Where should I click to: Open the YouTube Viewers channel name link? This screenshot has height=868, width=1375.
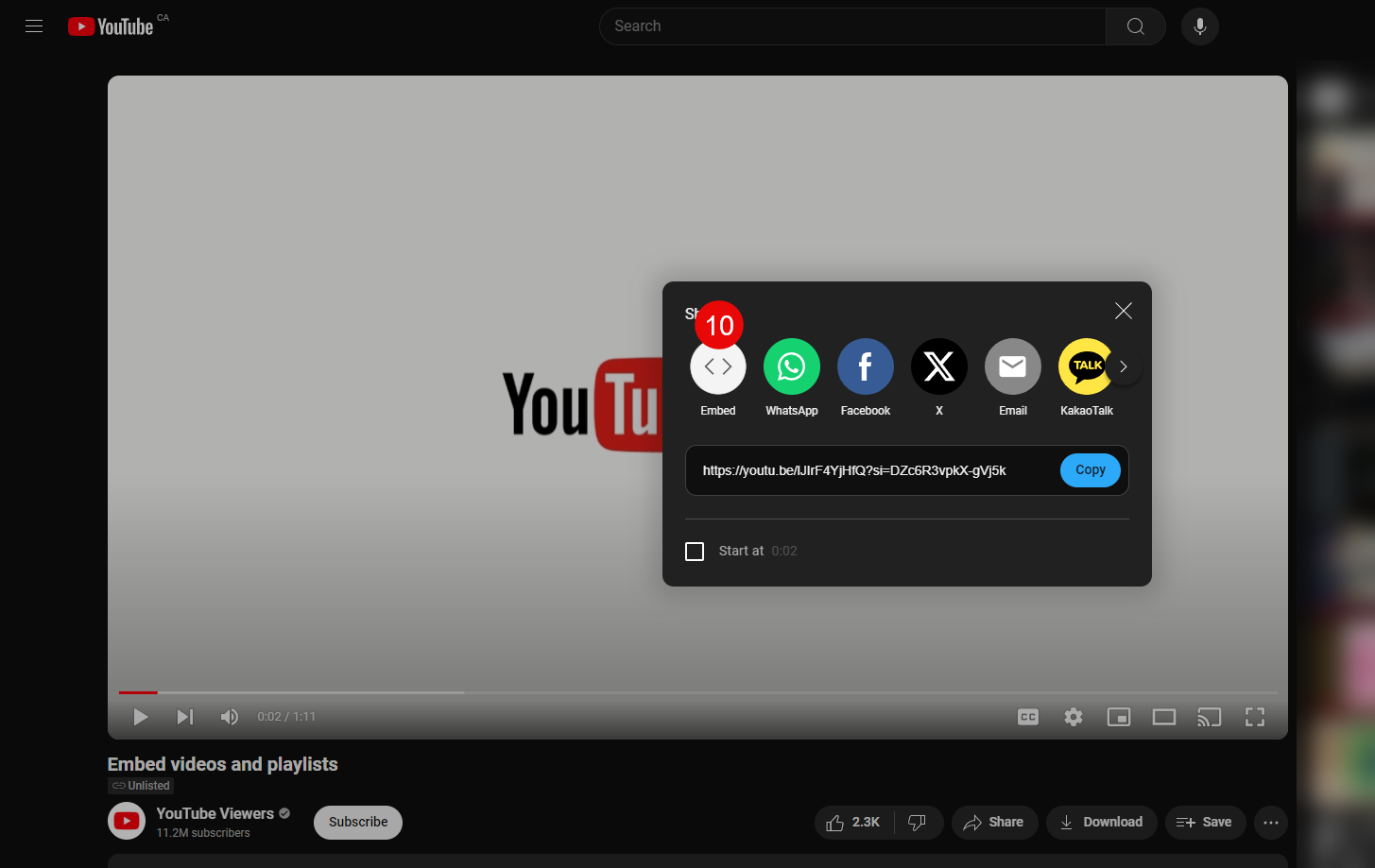215,813
